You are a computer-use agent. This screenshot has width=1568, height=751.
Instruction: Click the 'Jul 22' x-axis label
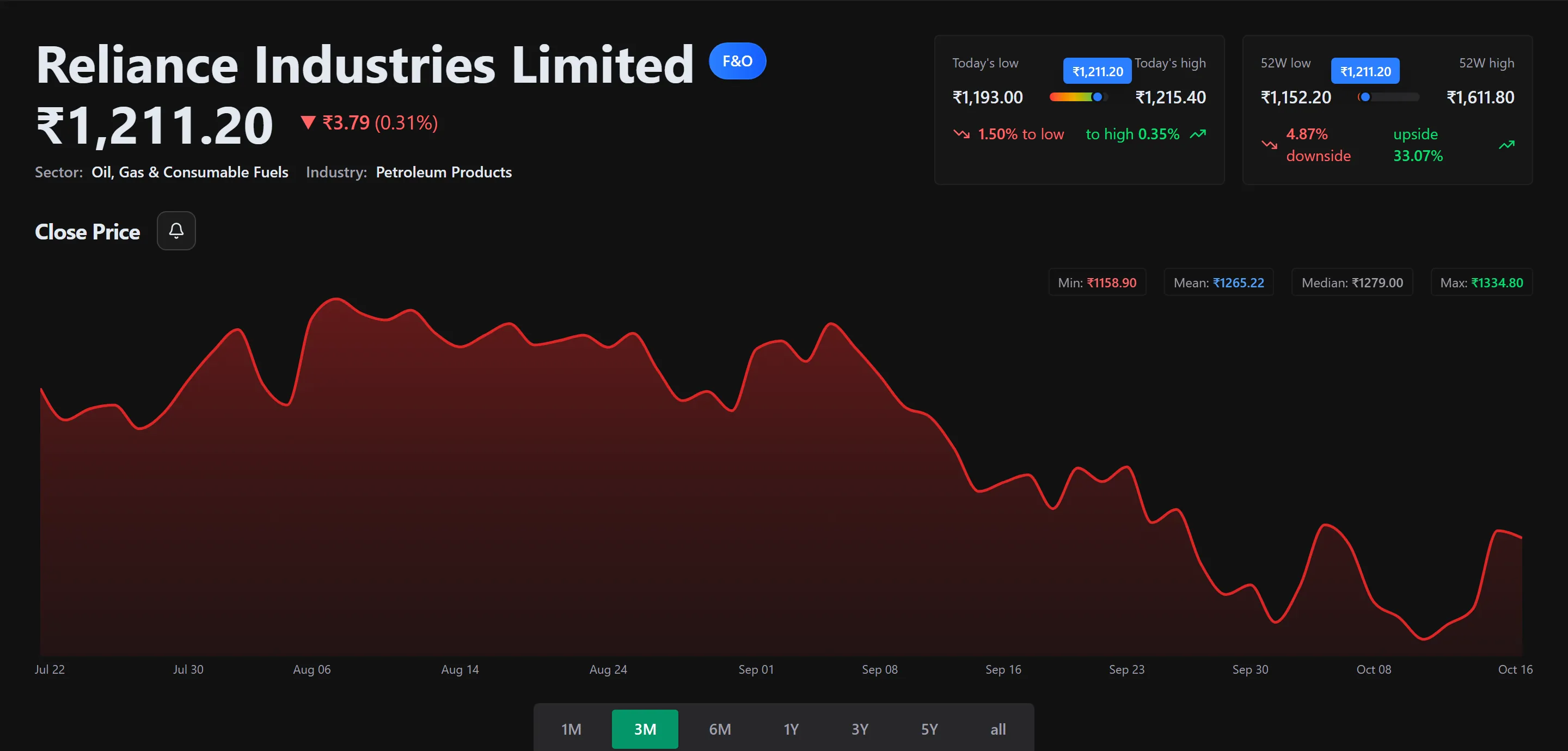50,669
